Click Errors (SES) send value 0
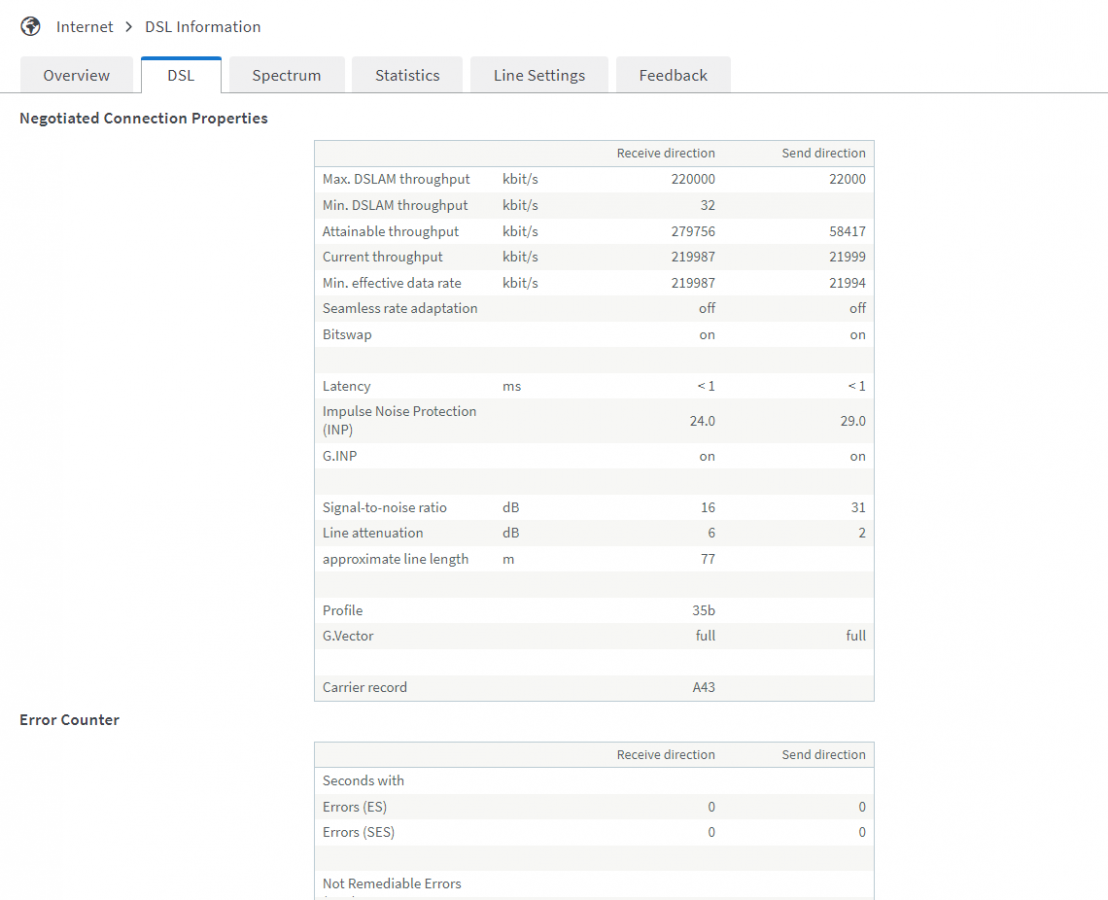The width and height of the screenshot is (1108, 900). pyautogui.click(x=862, y=832)
